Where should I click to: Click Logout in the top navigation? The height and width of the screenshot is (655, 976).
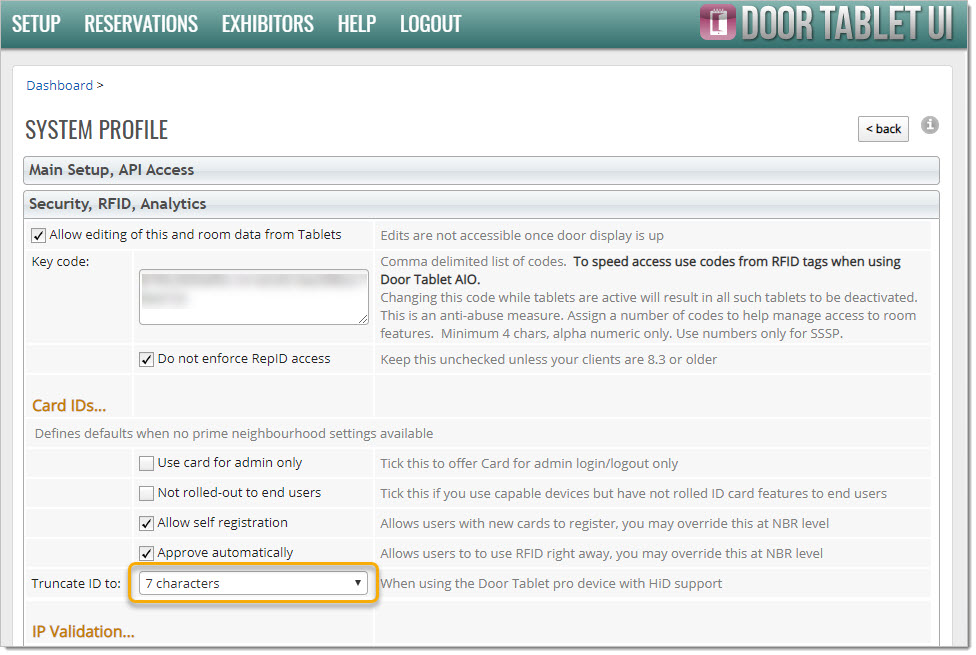coord(431,24)
